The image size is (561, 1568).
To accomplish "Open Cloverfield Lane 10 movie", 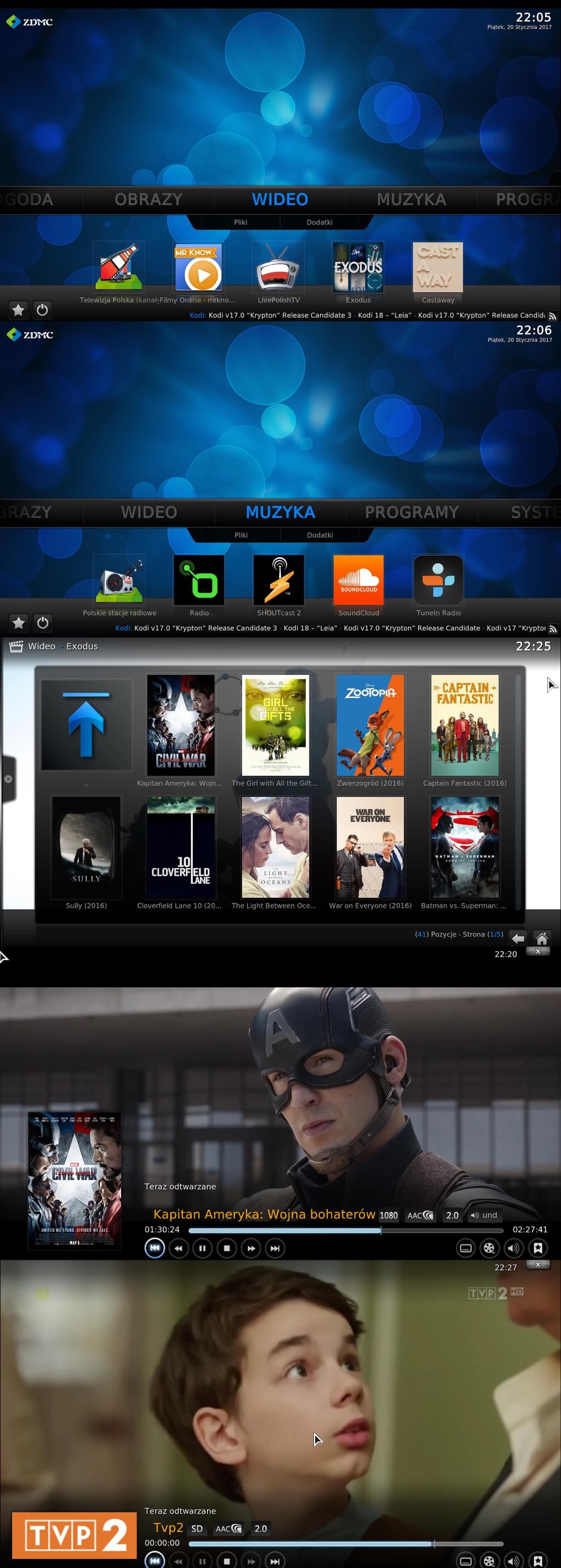I will tap(181, 848).
